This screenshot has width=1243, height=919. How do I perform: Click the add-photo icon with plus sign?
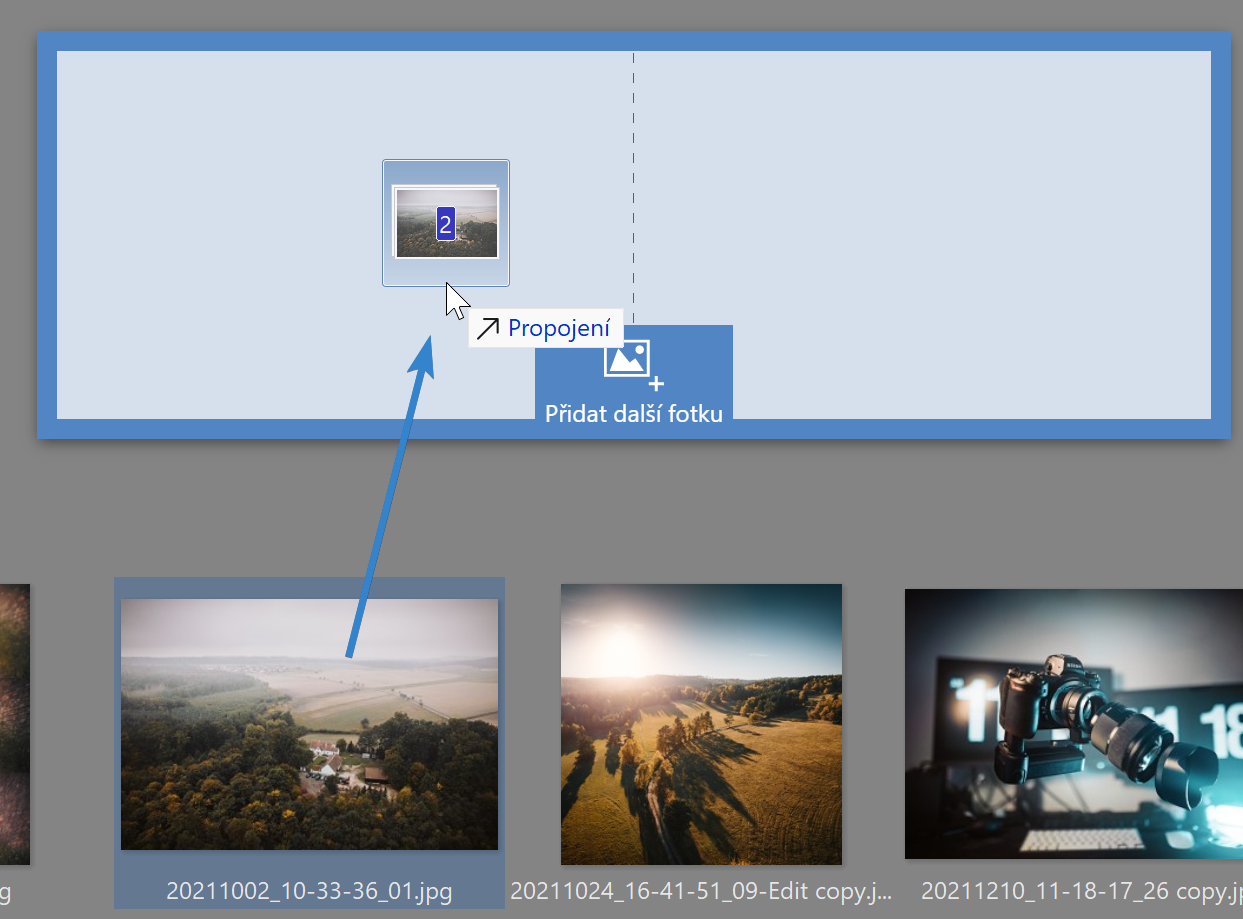(634, 363)
